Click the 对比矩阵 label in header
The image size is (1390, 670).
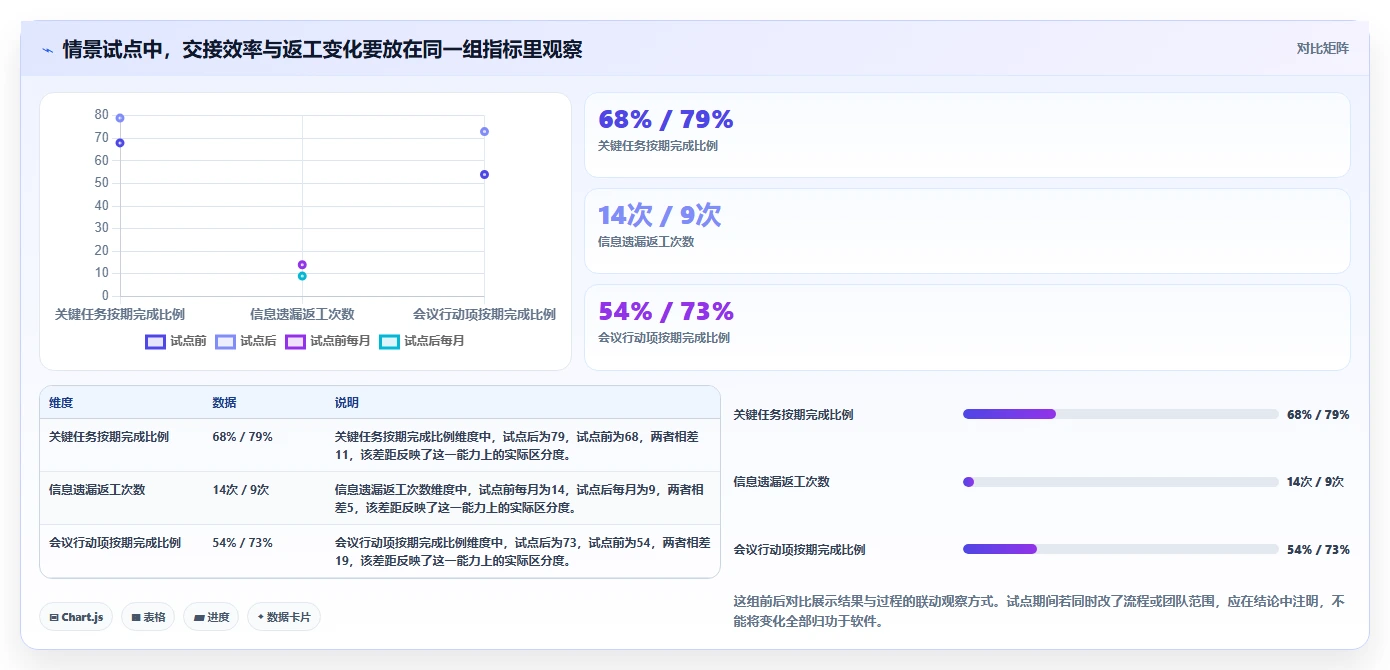(x=1322, y=48)
